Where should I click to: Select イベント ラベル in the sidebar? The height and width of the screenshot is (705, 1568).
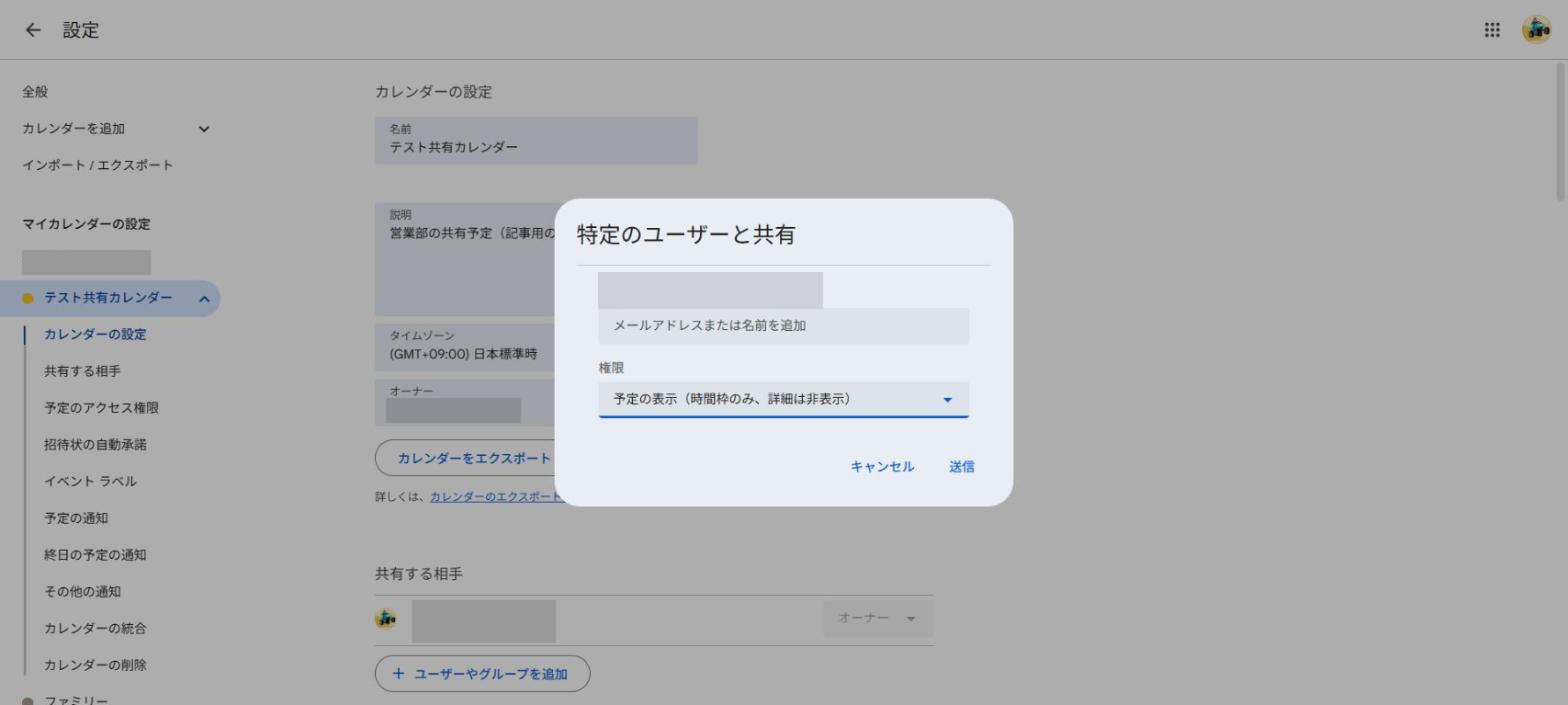coord(90,481)
